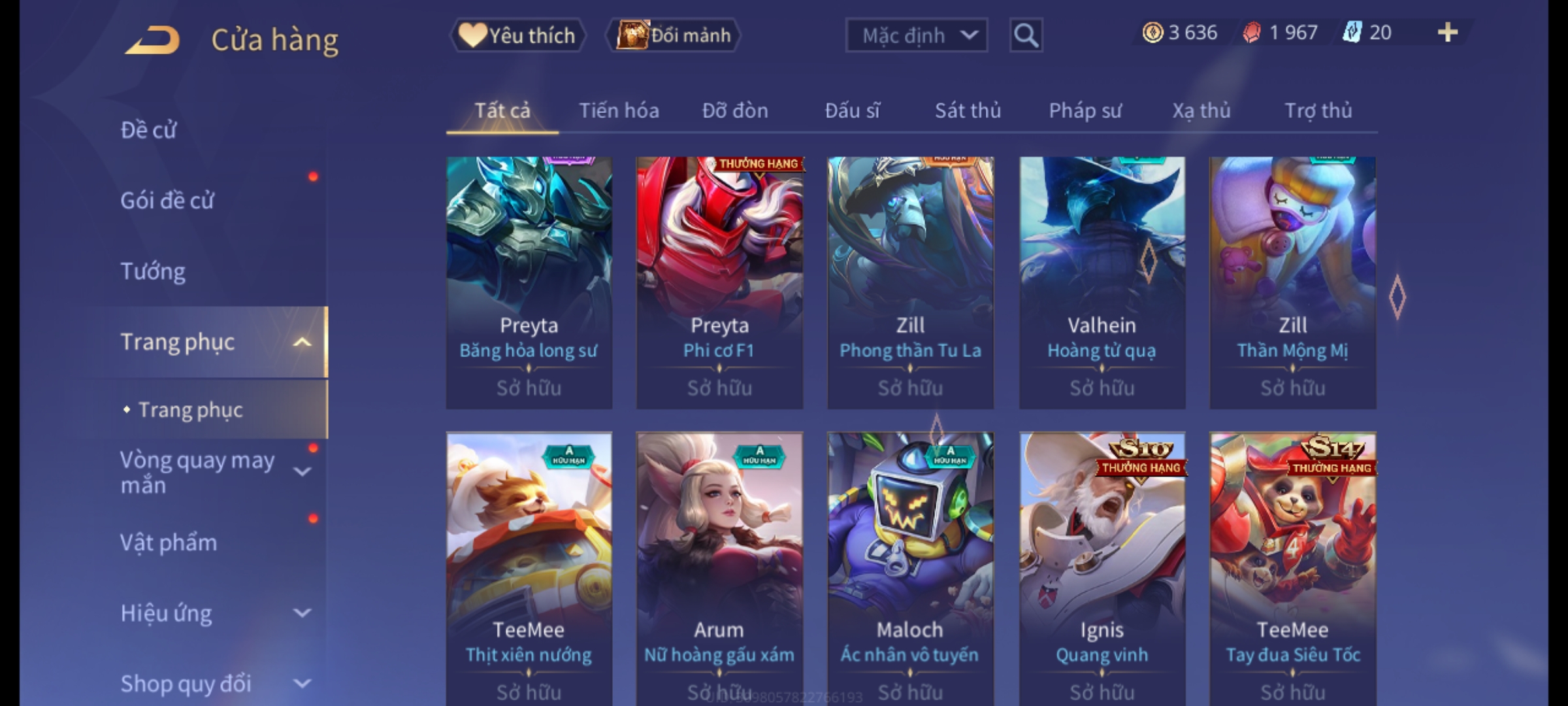Tap the red ruby currency icon
The width and height of the screenshot is (1568, 706).
[1252, 33]
